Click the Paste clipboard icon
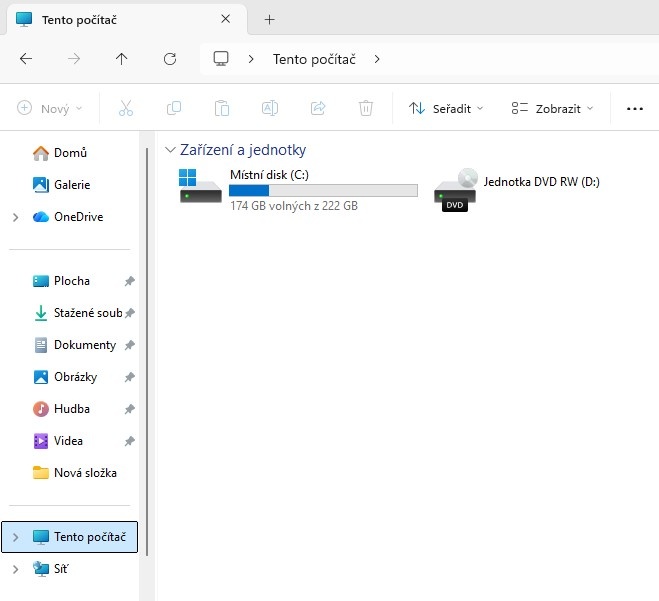This screenshot has width=659, height=601. click(222, 108)
